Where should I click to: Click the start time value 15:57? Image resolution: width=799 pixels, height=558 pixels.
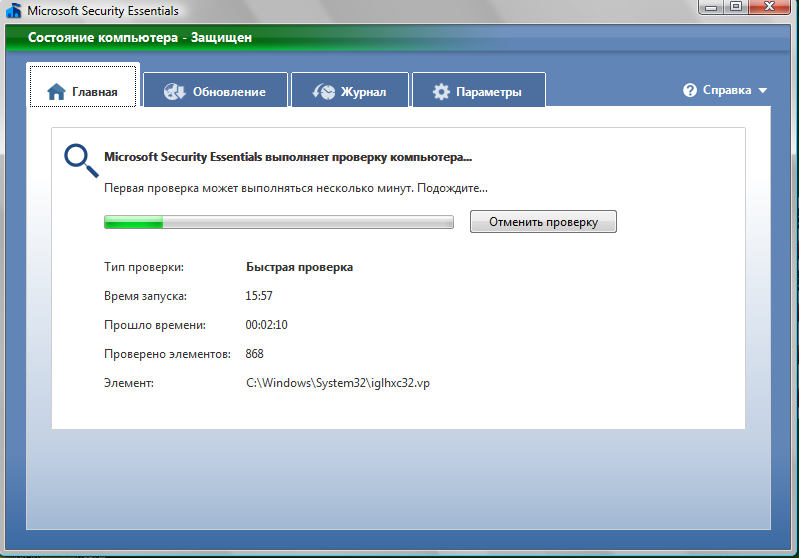pos(259,296)
